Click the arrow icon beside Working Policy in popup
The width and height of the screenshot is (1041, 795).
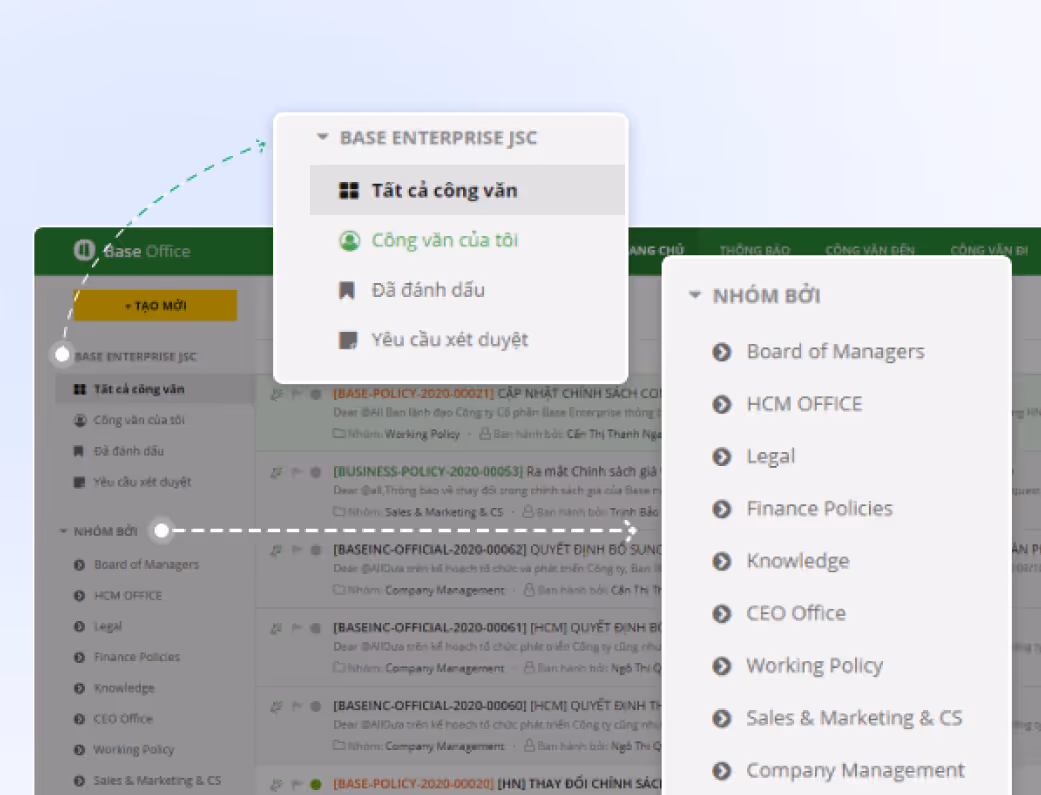(722, 665)
